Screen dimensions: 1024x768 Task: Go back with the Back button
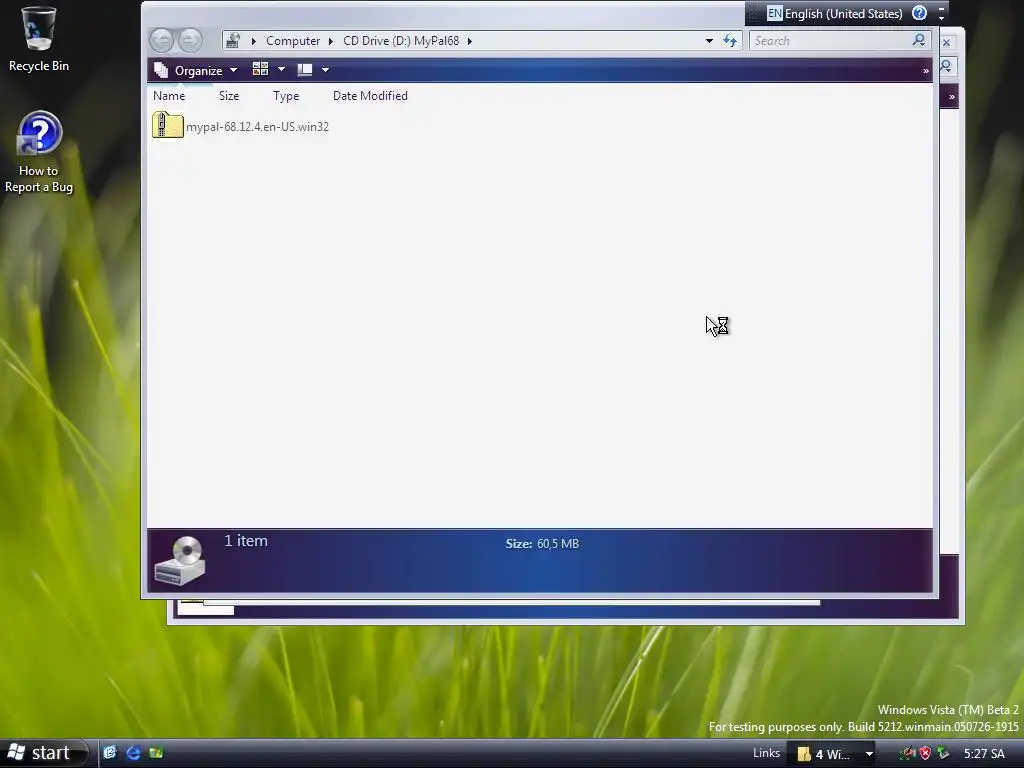tap(162, 40)
